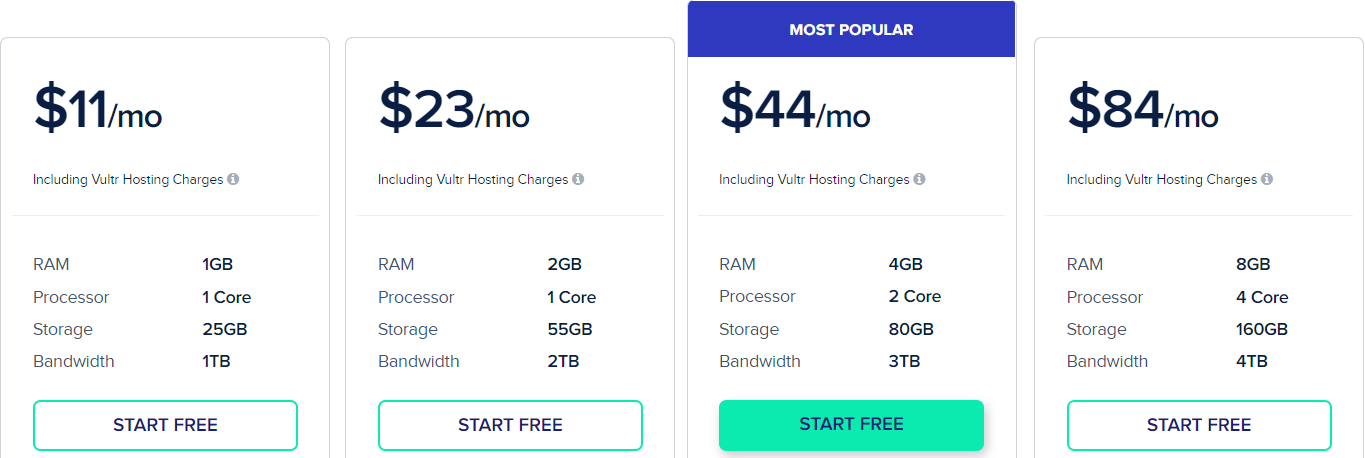The height and width of the screenshot is (458, 1365).
Task: Select the 2 Core processor value
Action: [914, 296]
